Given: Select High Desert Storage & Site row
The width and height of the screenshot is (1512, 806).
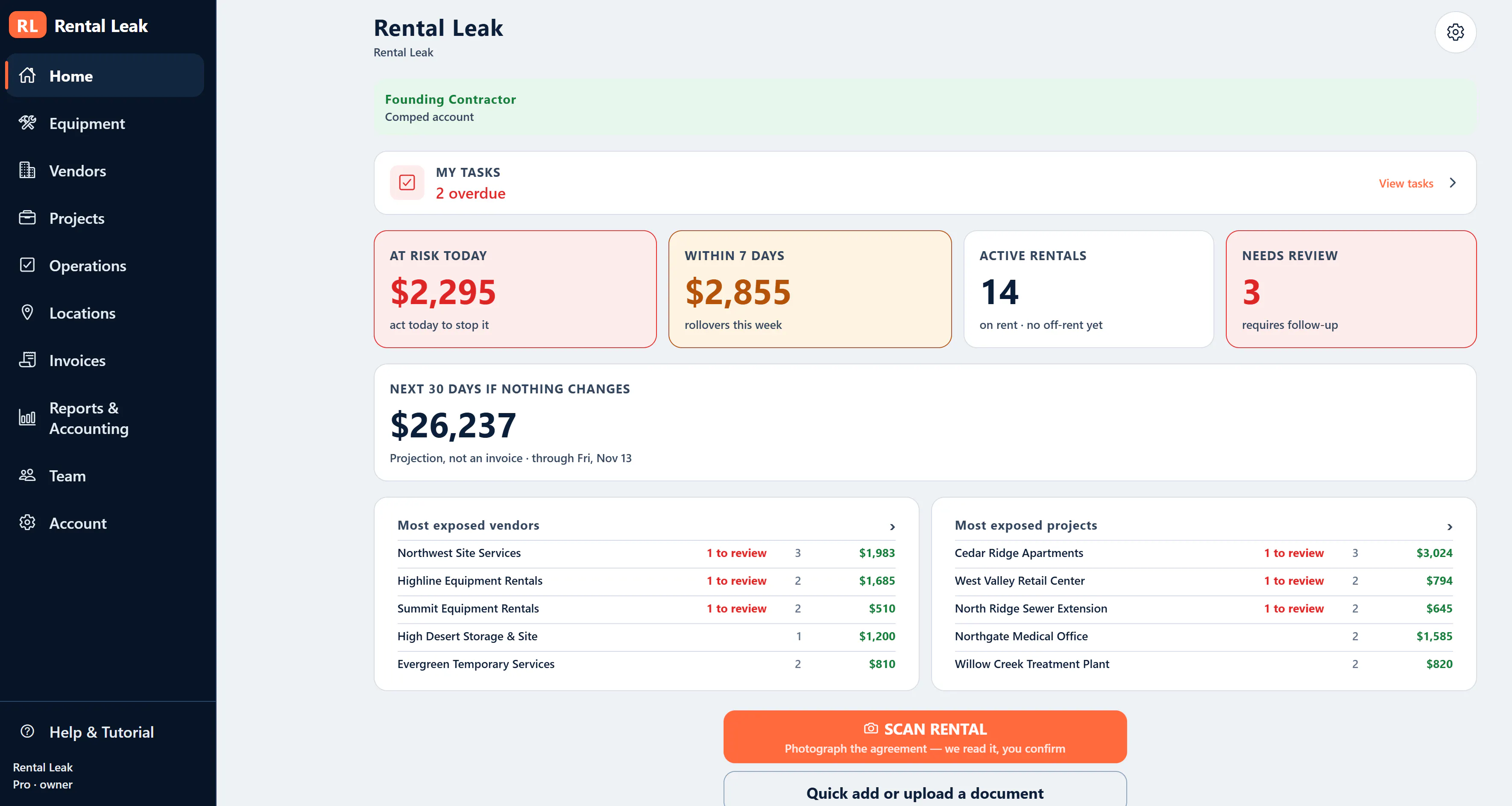Looking at the screenshot, I should [x=646, y=636].
